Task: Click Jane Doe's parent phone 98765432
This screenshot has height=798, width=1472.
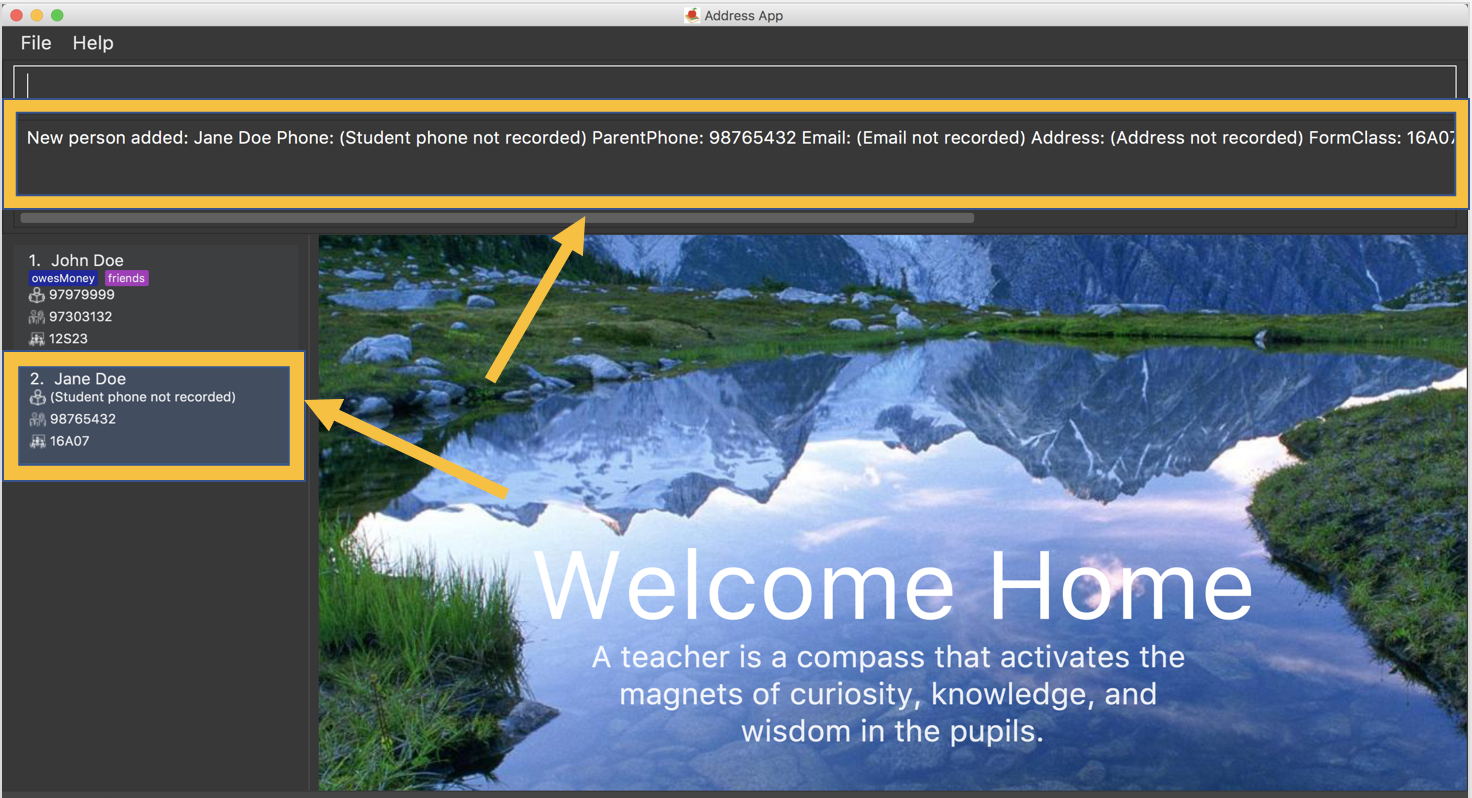Action: (83, 419)
